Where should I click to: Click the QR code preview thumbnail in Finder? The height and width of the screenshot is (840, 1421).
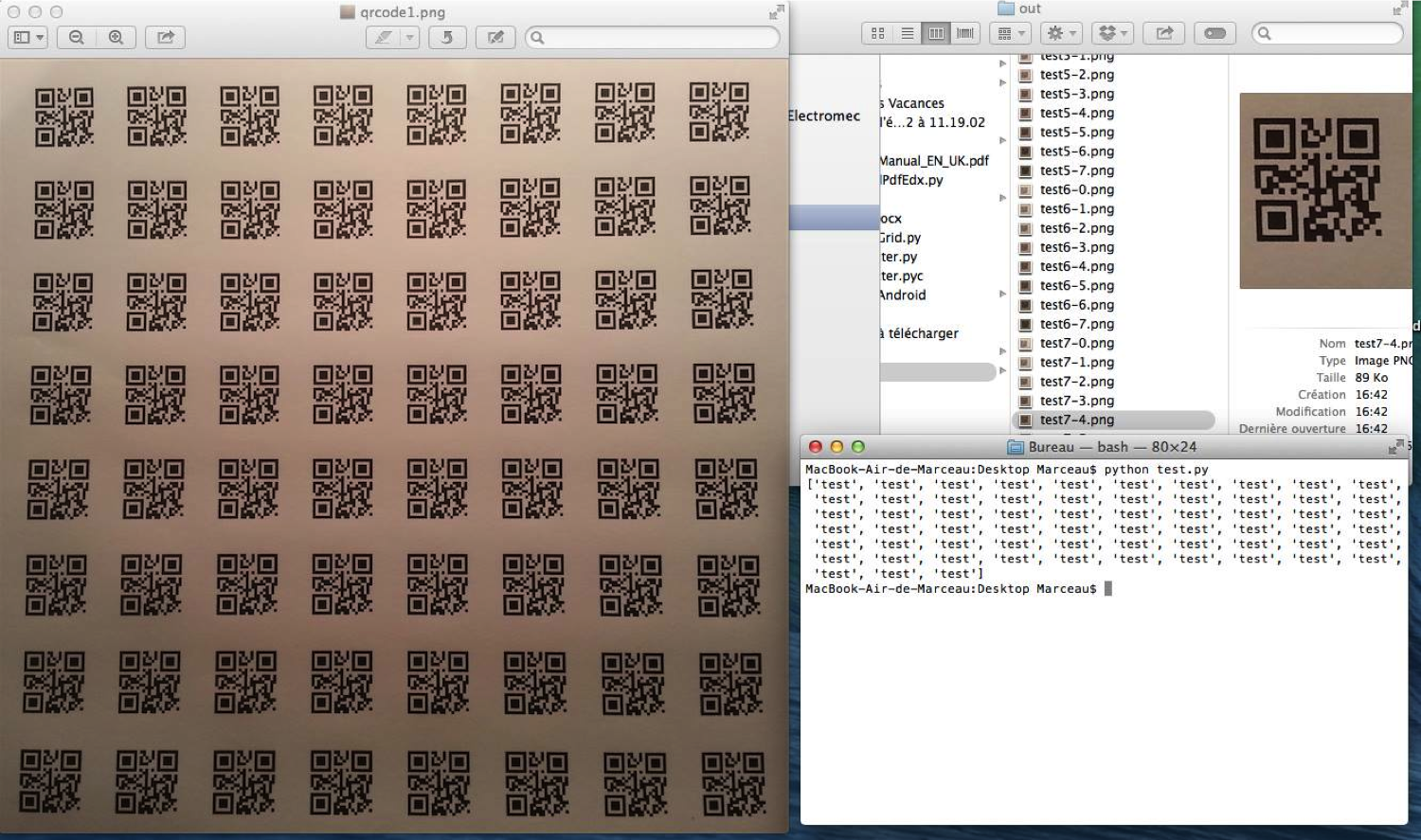(x=1325, y=189)
